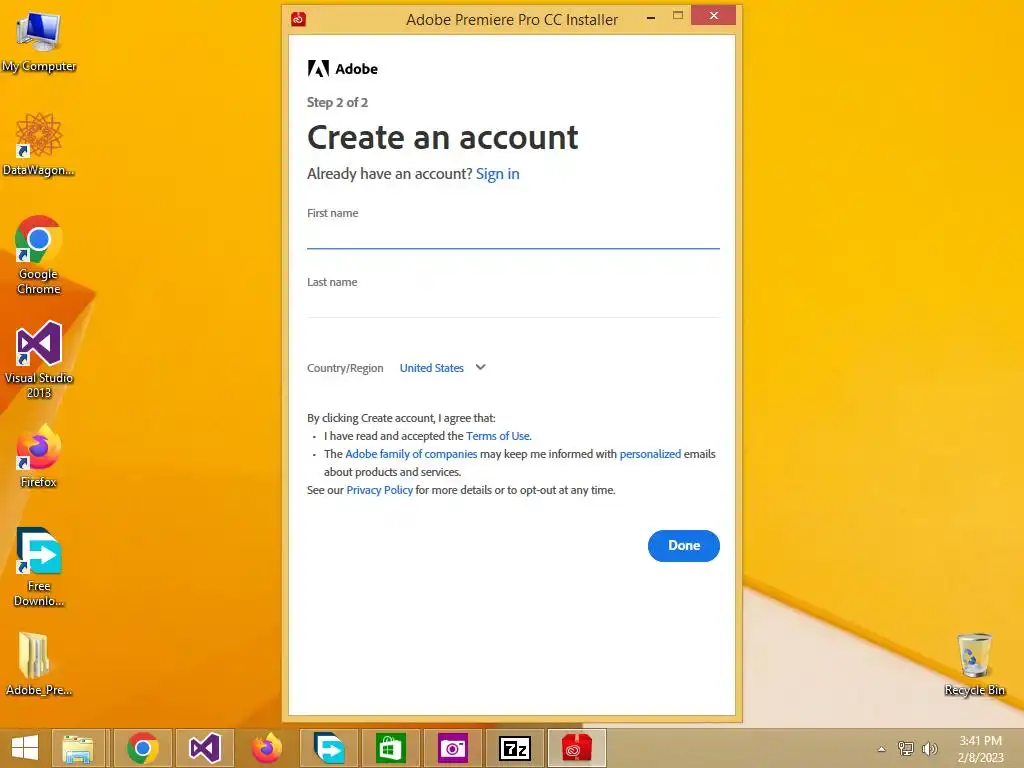Select the Adobe installer taskbar icon
This screenshot has width=1024, height=768.
[x=577, y=748]
